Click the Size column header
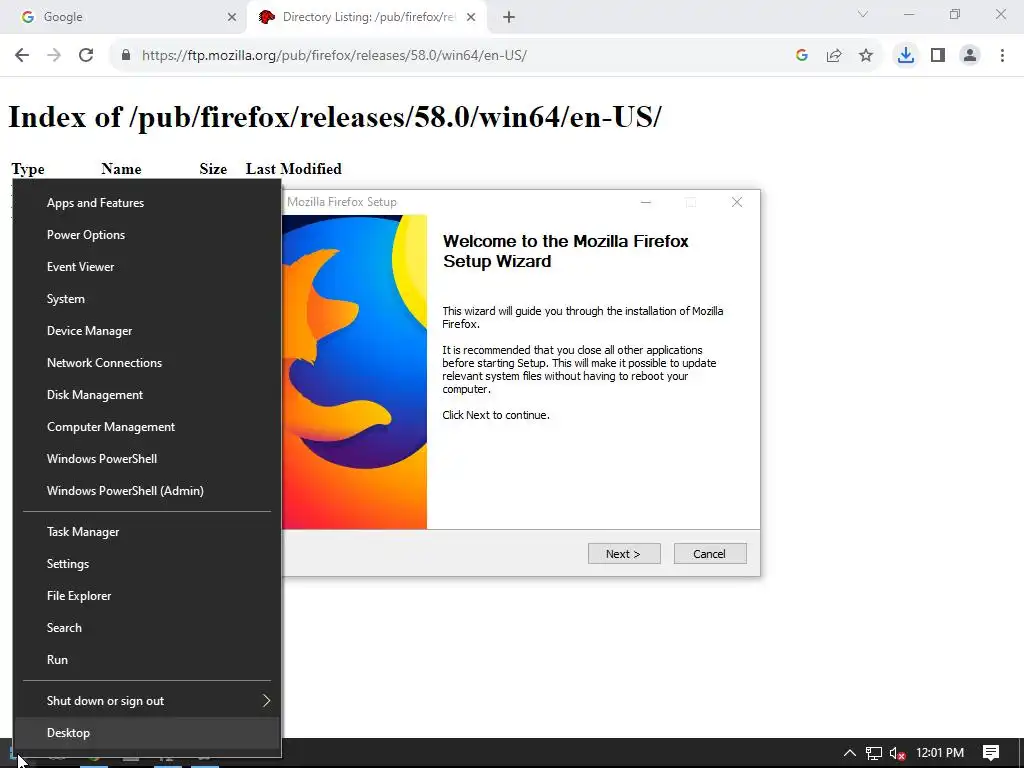The image size is (1024, 768). pyautogui.click(x=213, y=169)
